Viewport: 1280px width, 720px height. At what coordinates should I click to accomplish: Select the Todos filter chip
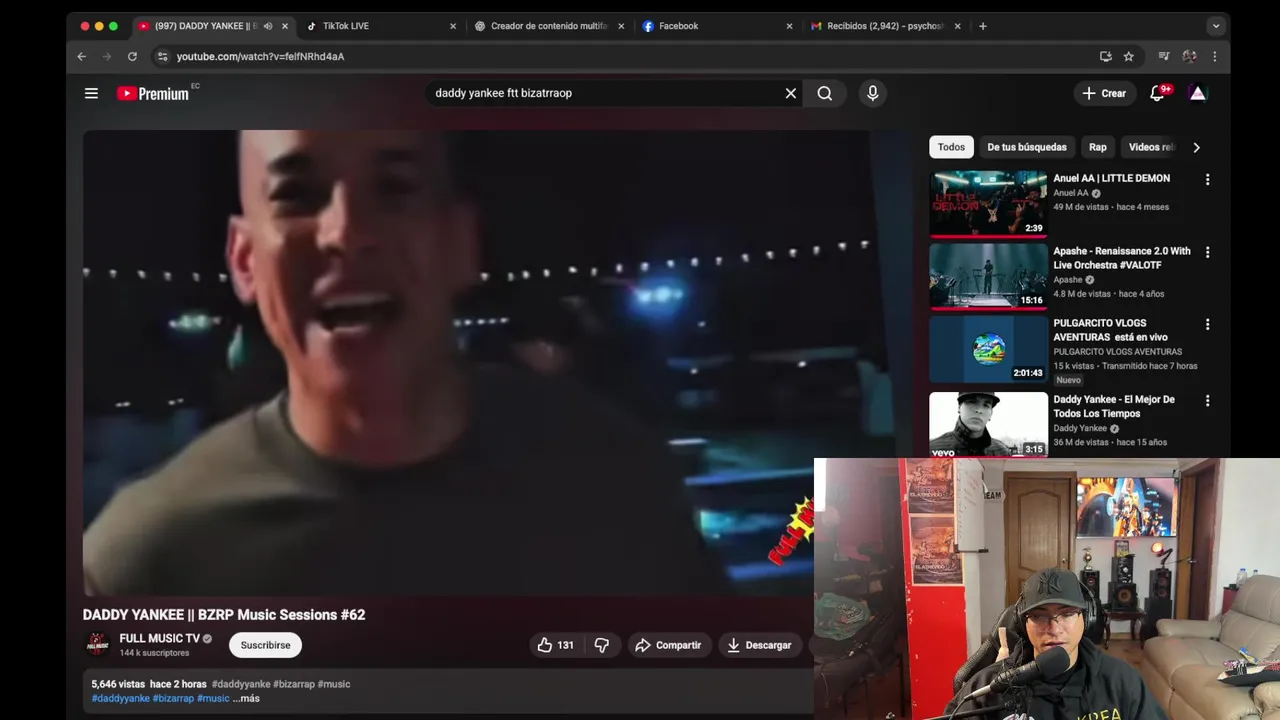pos(951,147)
